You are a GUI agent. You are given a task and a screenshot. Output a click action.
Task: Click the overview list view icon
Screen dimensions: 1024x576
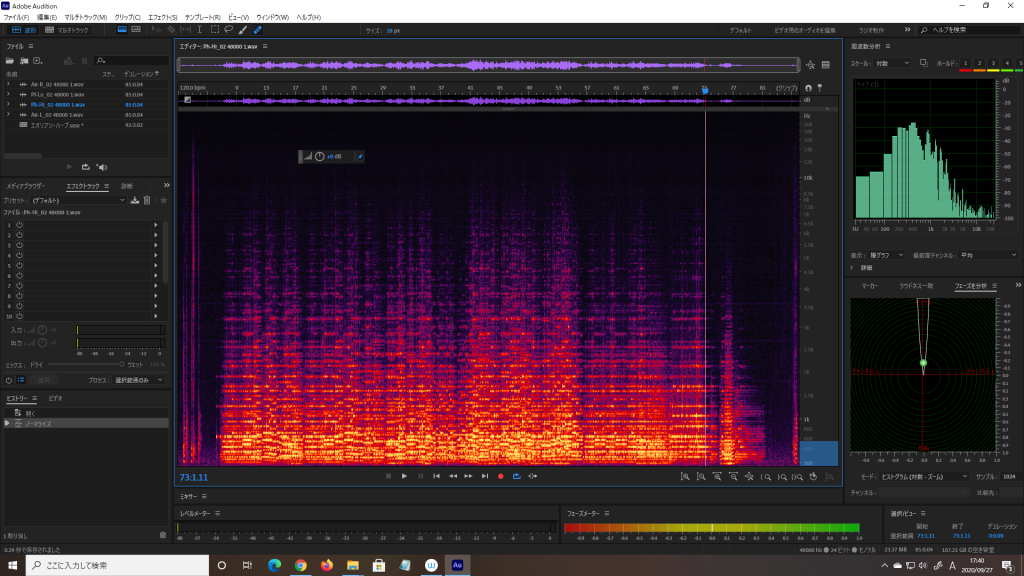pos(825,65)
